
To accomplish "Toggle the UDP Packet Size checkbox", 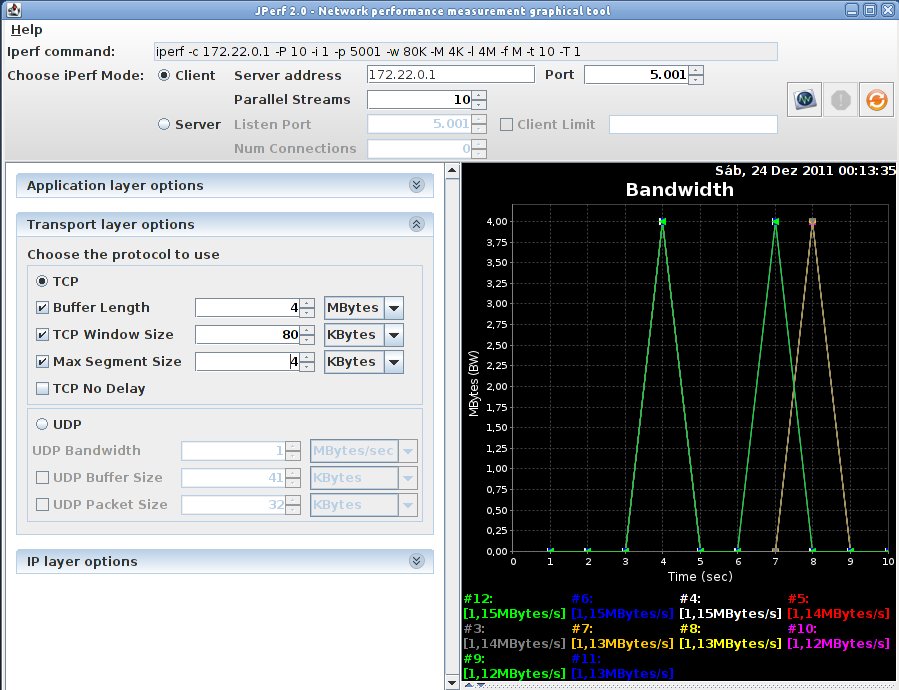I will click(42, 504).
